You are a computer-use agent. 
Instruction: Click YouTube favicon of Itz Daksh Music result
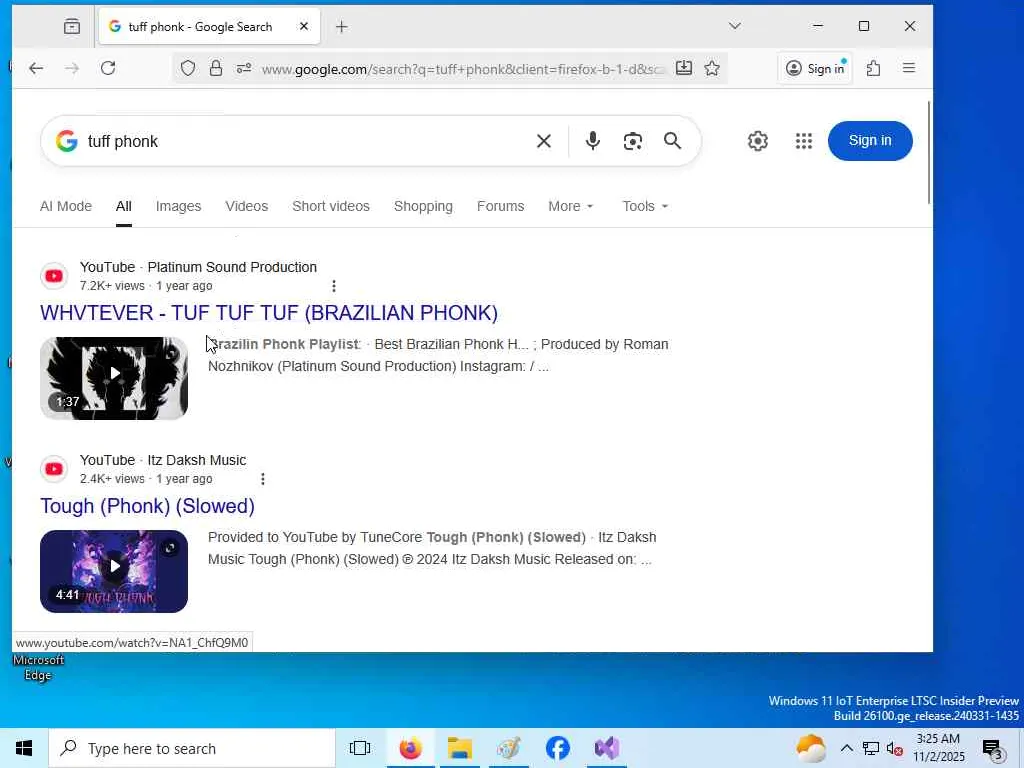point(54,469)
